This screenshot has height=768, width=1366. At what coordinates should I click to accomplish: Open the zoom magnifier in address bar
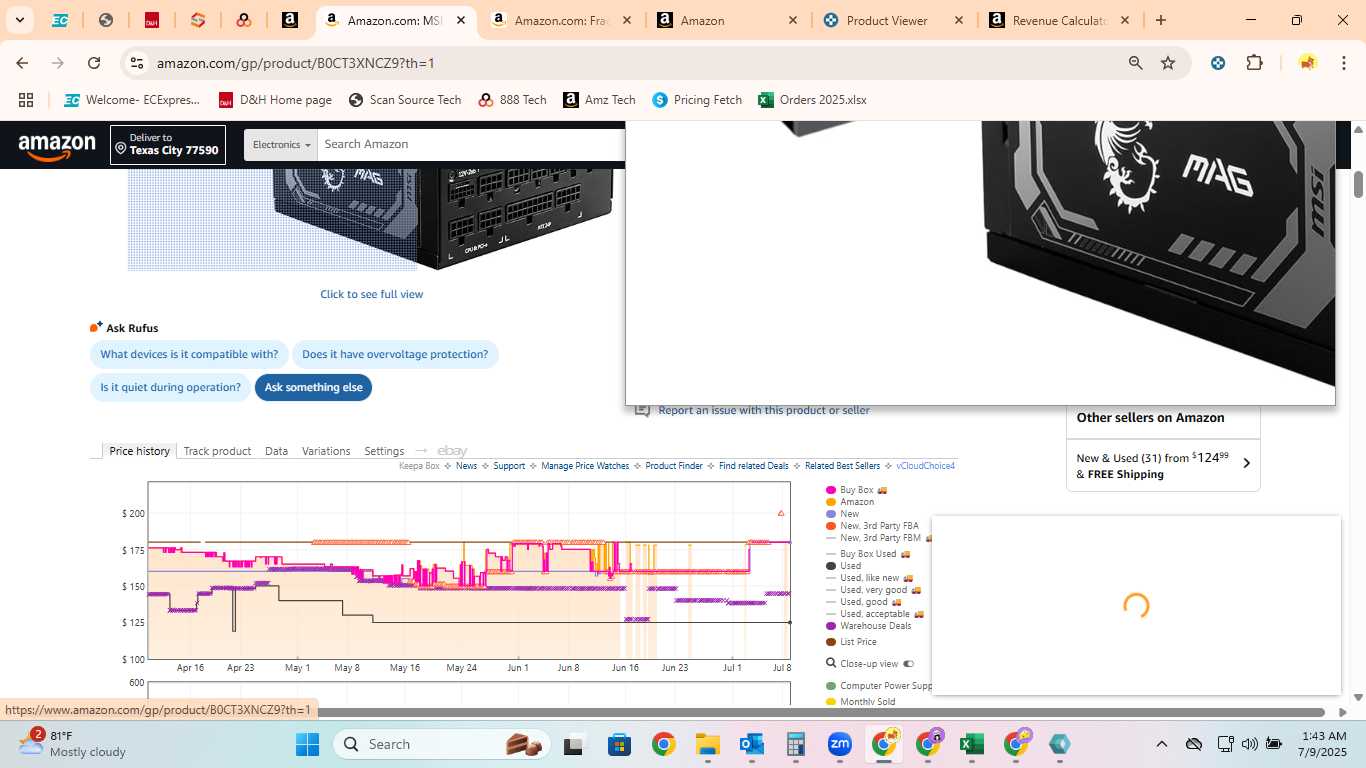pyautogui.click(x=1135, y=63)
